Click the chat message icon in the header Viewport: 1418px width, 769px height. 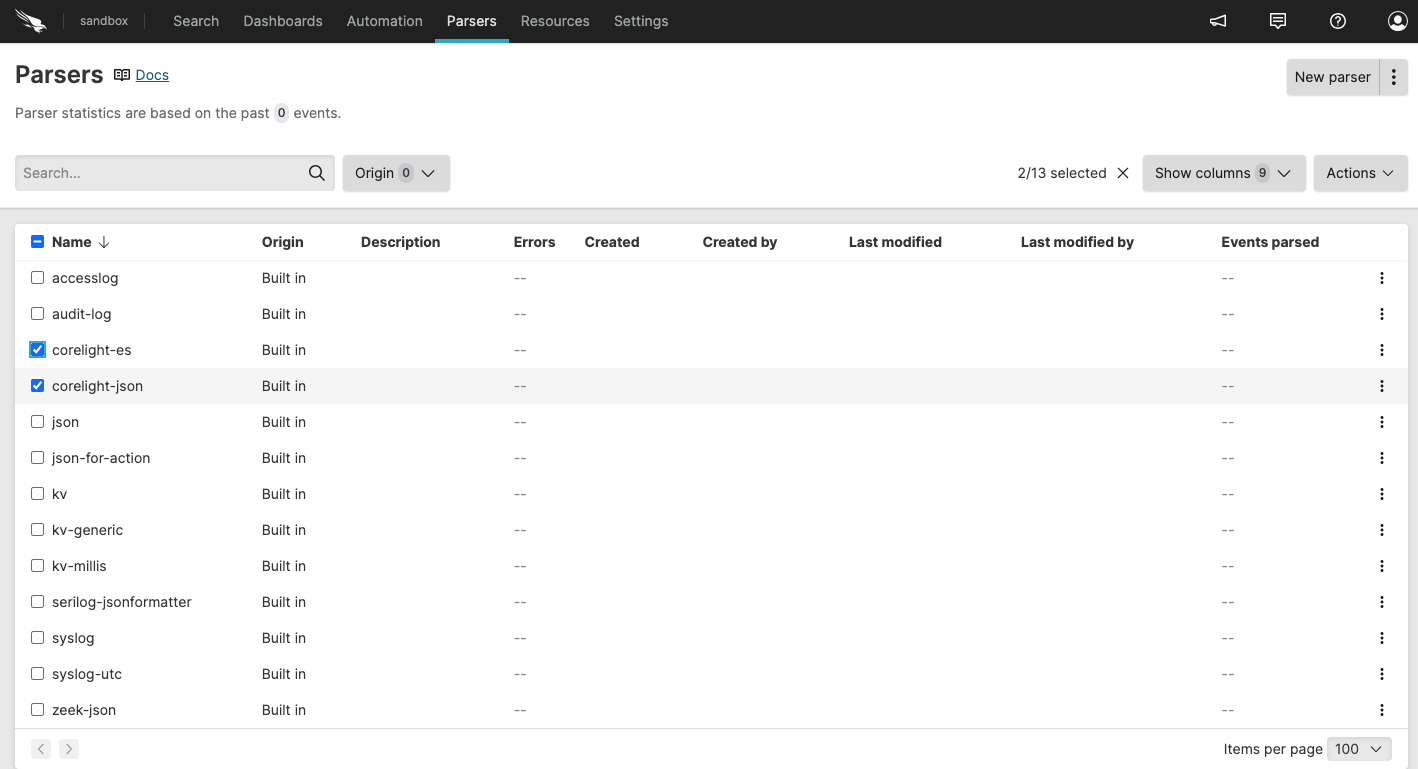(x=1277, y=20)
